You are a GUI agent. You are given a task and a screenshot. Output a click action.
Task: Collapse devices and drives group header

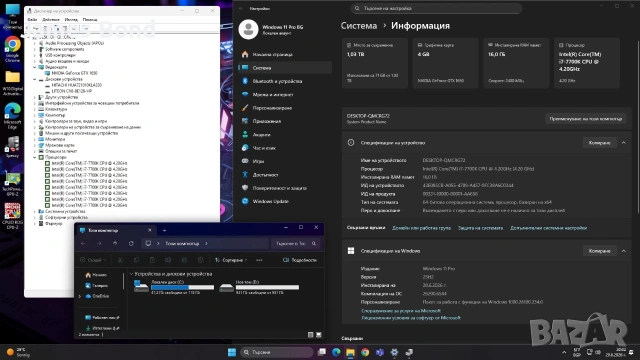(x=131, y=274)
